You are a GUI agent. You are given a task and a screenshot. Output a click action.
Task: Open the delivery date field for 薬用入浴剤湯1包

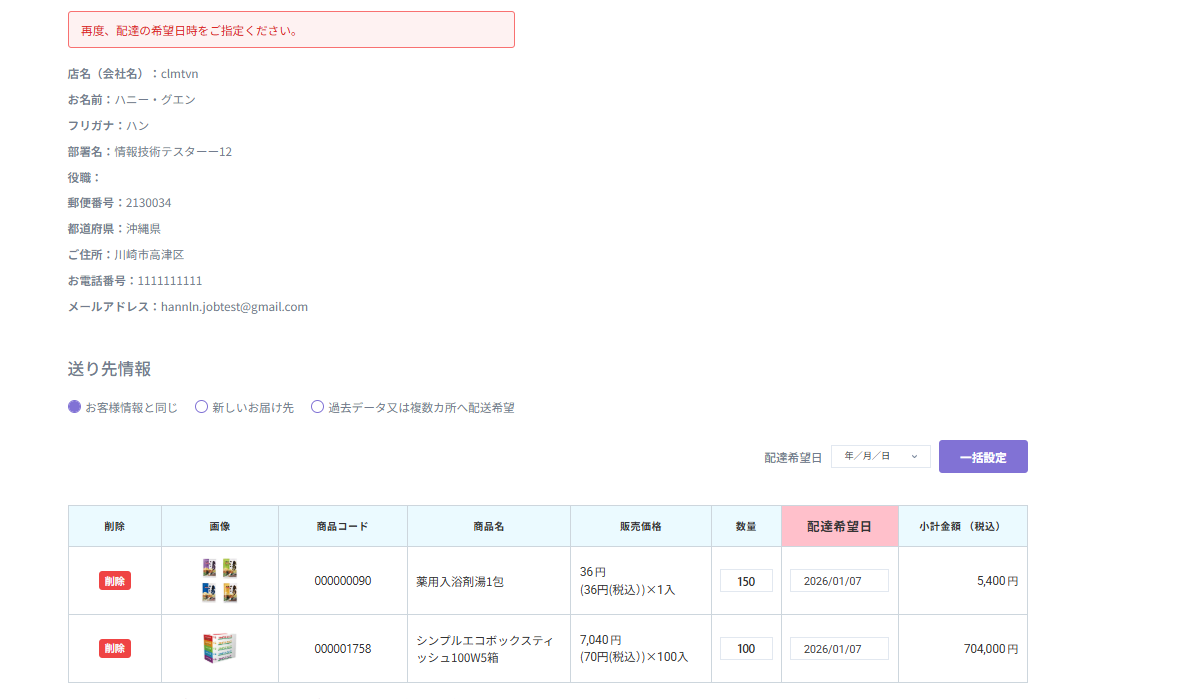839,581
